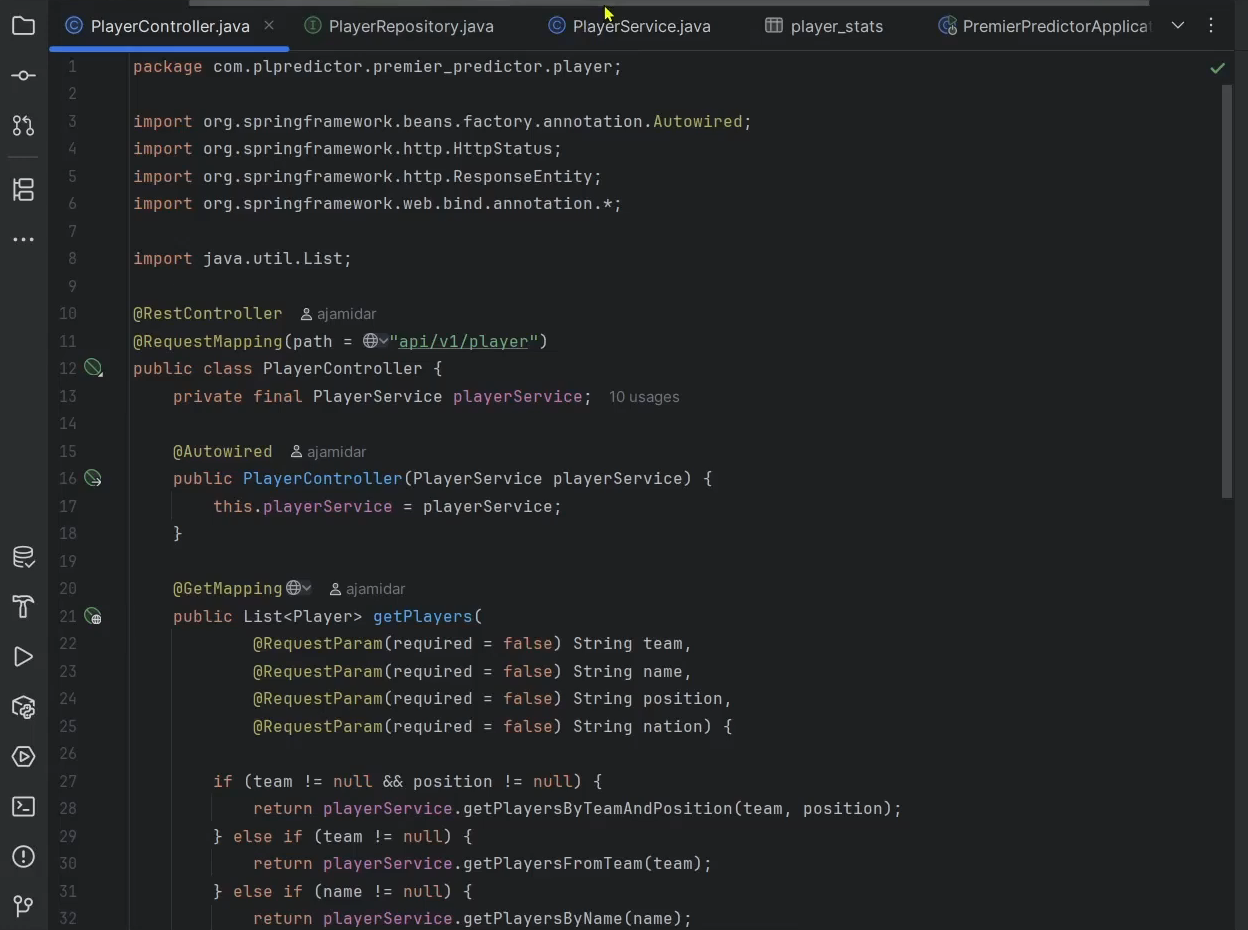Switch to the player_stats tab
This screenshot has height=930, width=1248.
tap(836, 26)
